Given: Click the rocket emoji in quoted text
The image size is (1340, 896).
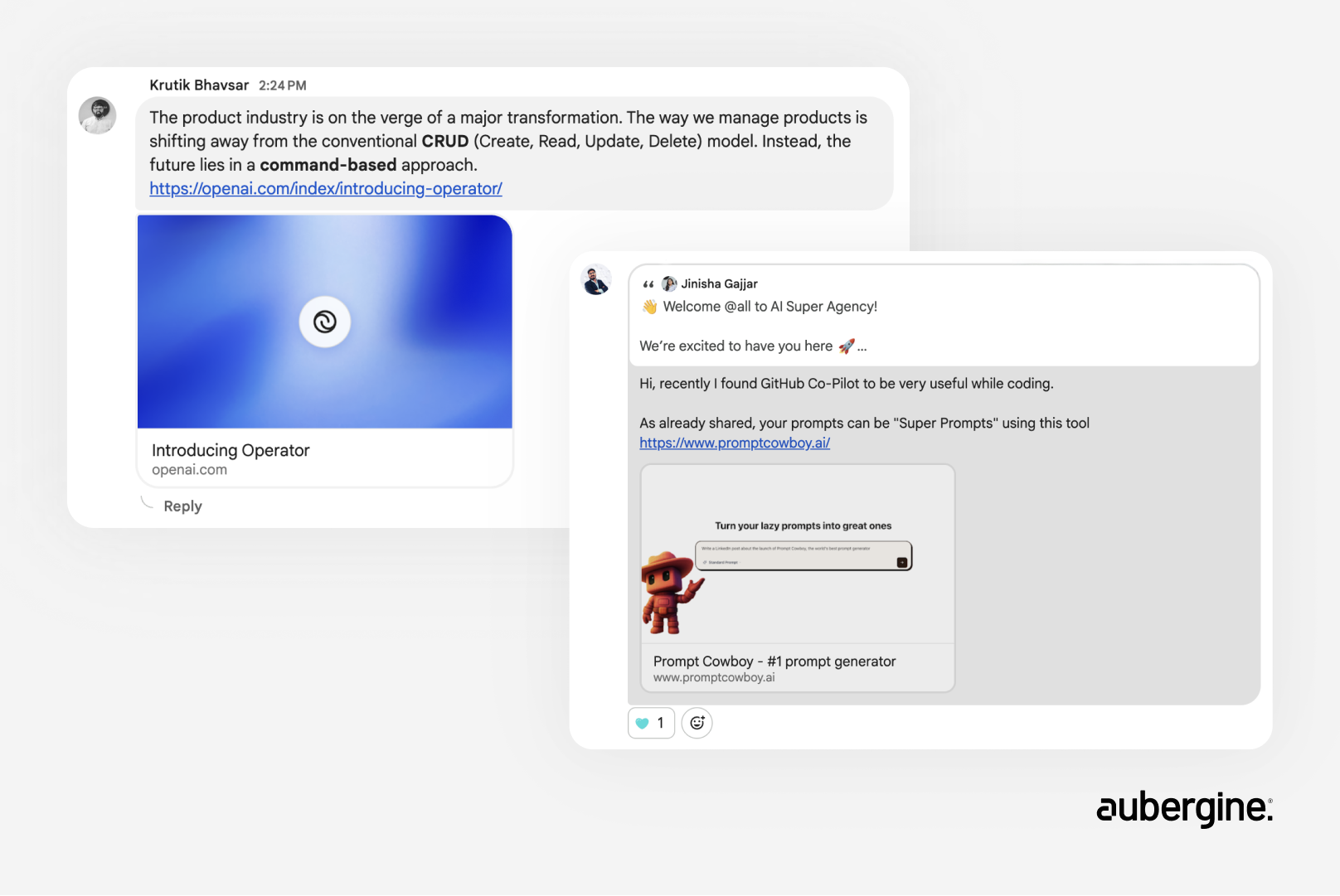Looking at the screenshot, I should coord(846,346).
